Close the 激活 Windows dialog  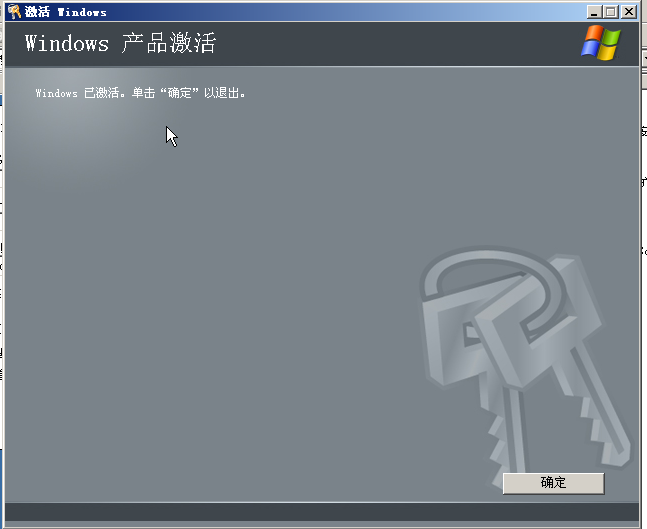coord(629,12)
